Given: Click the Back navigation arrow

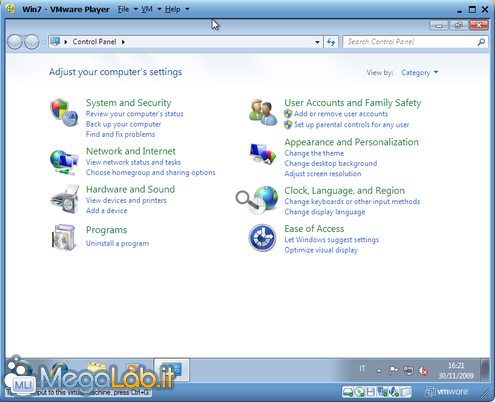Looking at the screenshot, I should point(15,42).
